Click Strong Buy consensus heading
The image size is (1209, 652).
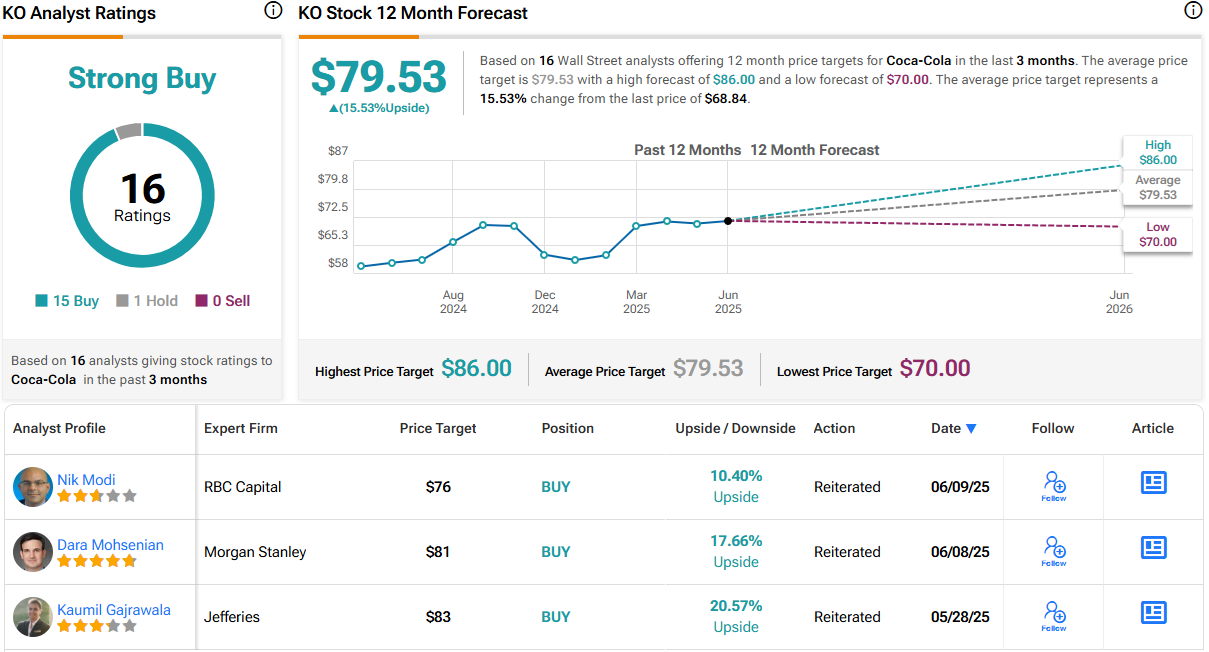[142, 79]
